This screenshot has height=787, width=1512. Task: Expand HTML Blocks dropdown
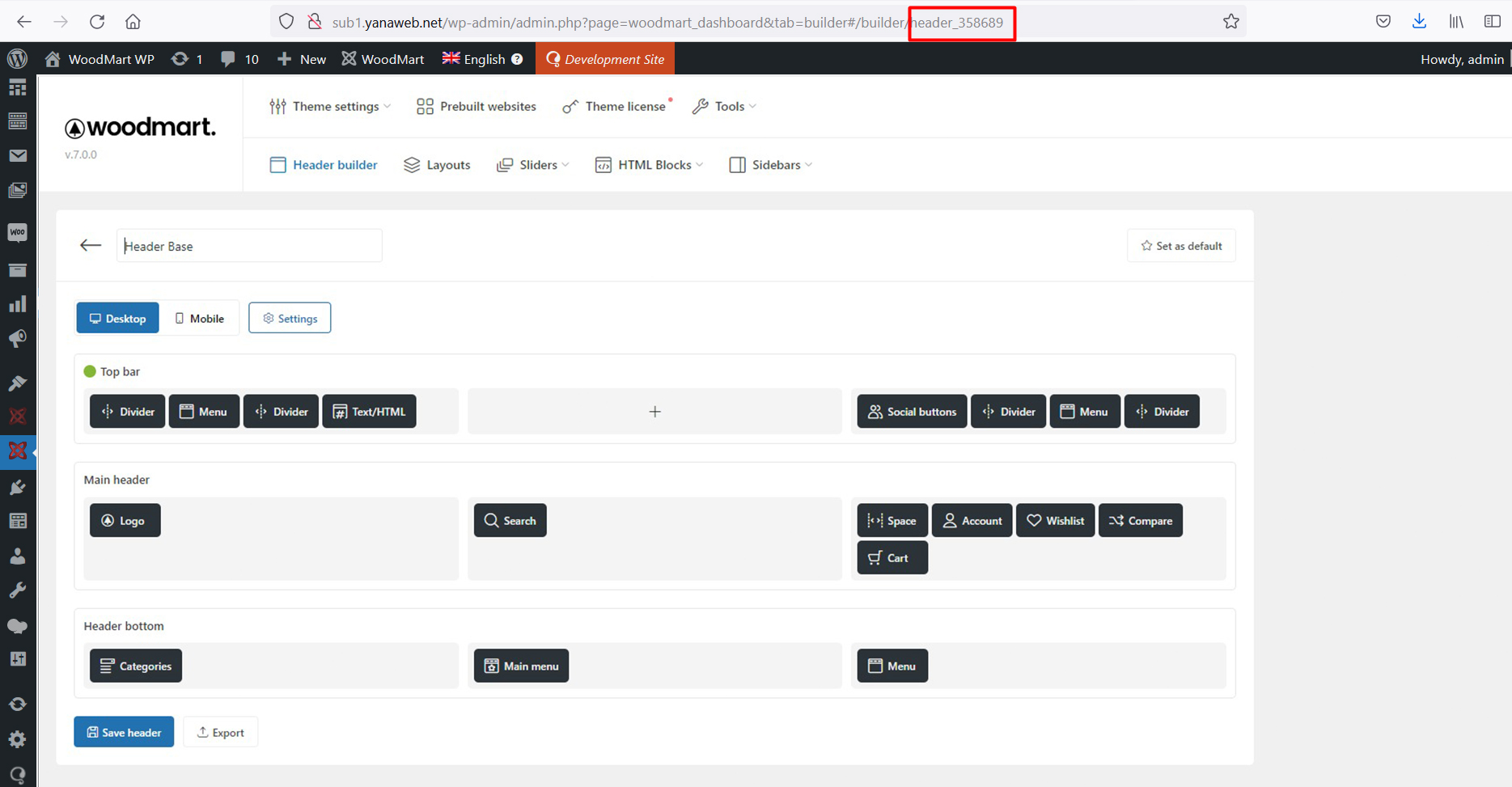pos(650,165)
